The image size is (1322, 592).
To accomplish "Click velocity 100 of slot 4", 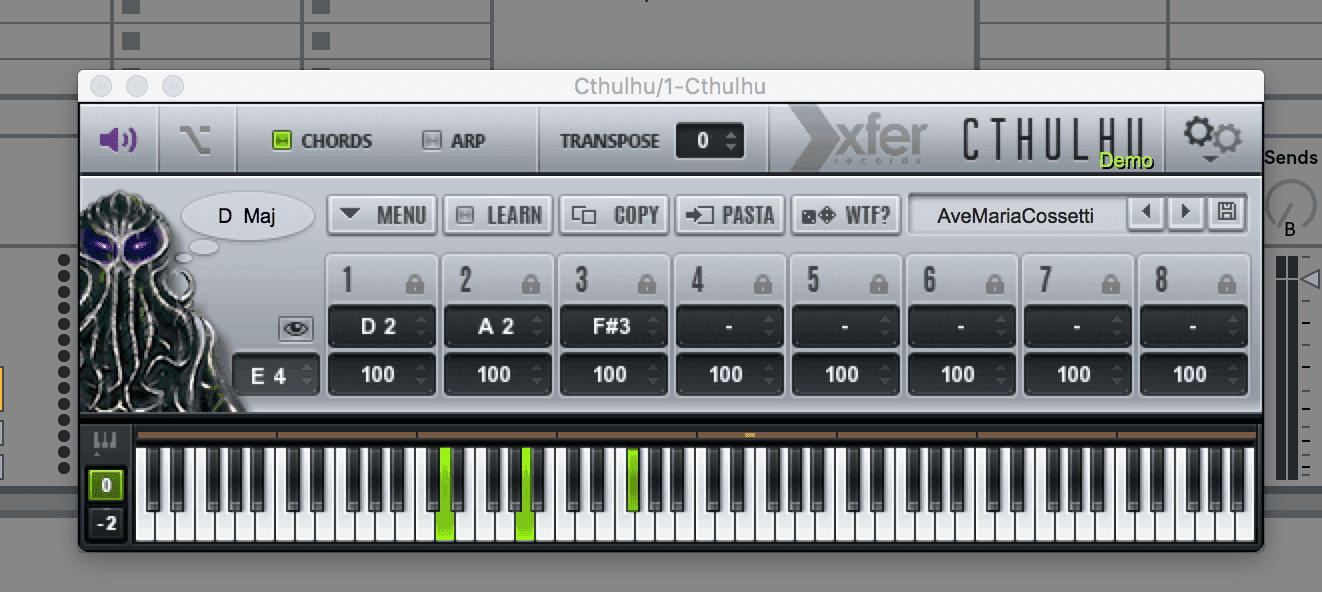I will pyautogui.click(x=730, y=375).
